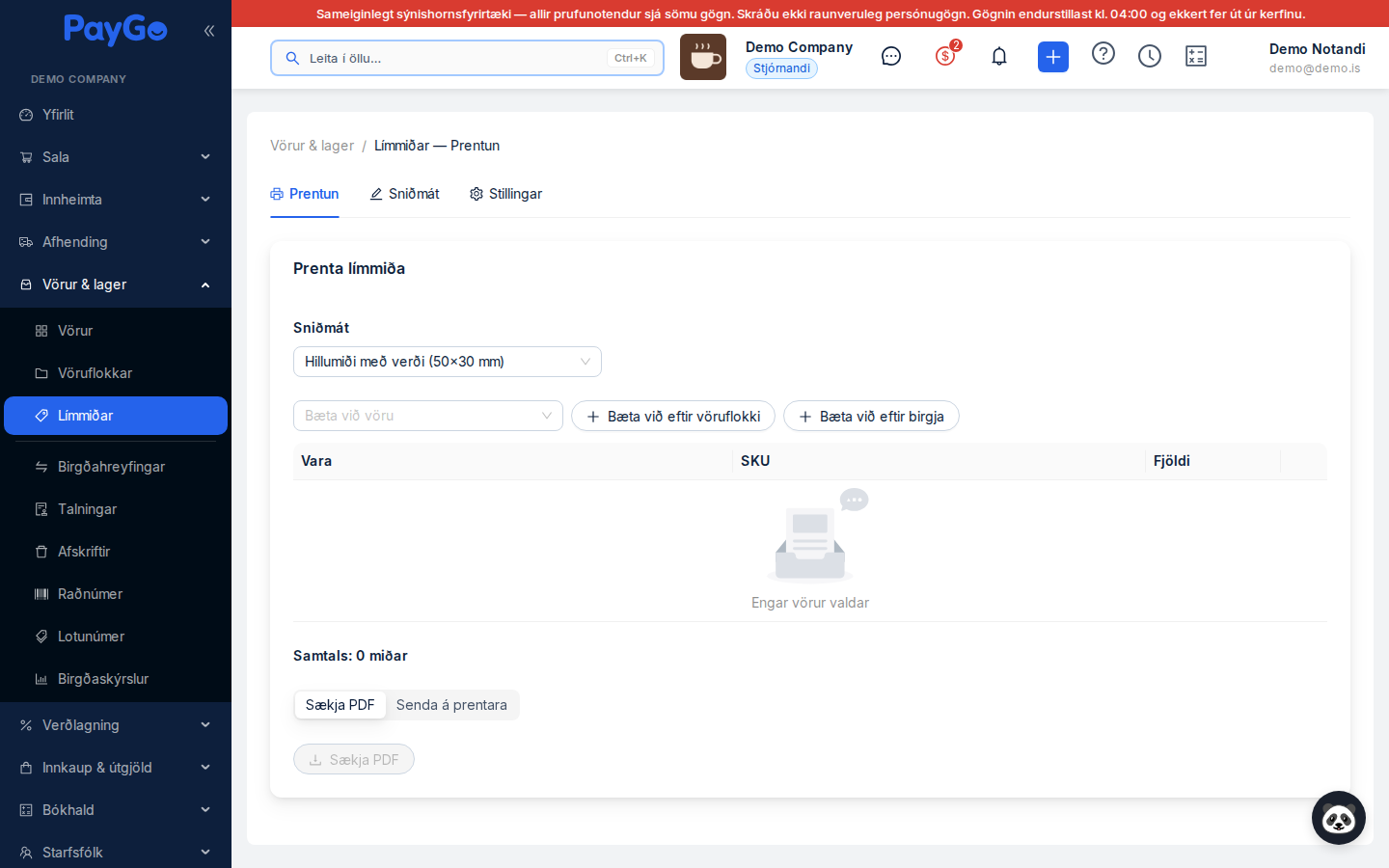The height and width of the screenshot is (868, 1389).
Task: Click the coffee cup company logo
Action: coord(703,57)
